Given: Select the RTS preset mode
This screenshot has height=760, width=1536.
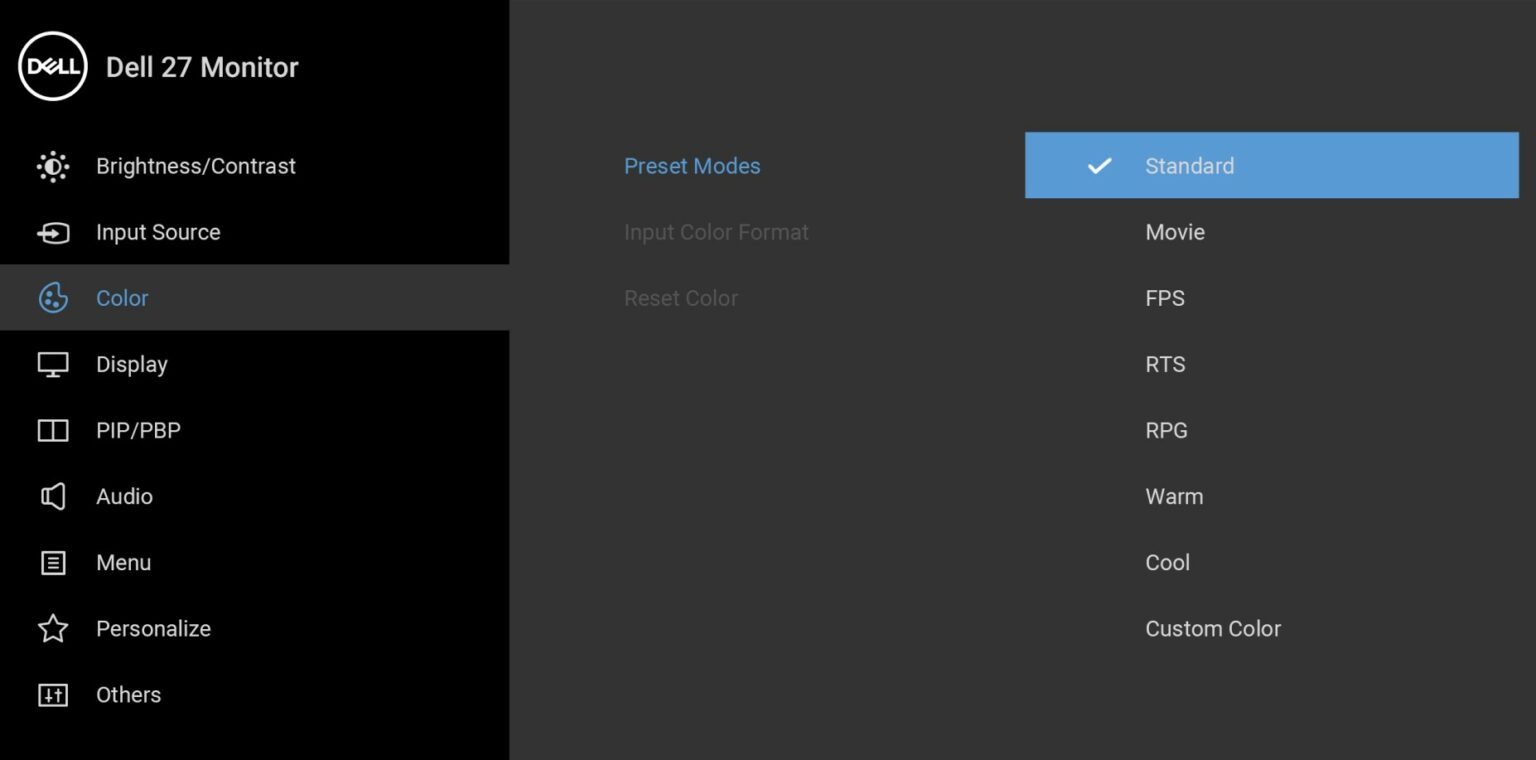Looking at the screenshot, I should (1165, 364).
